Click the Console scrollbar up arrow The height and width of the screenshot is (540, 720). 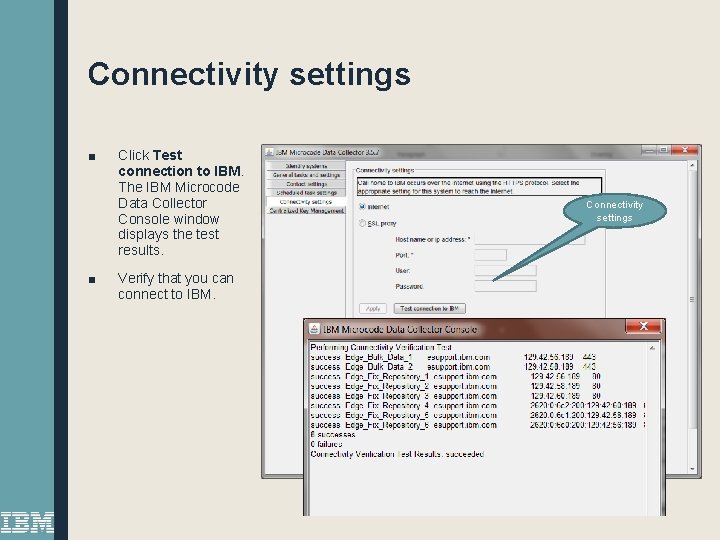pyautogui.click(x=652, y=349)
